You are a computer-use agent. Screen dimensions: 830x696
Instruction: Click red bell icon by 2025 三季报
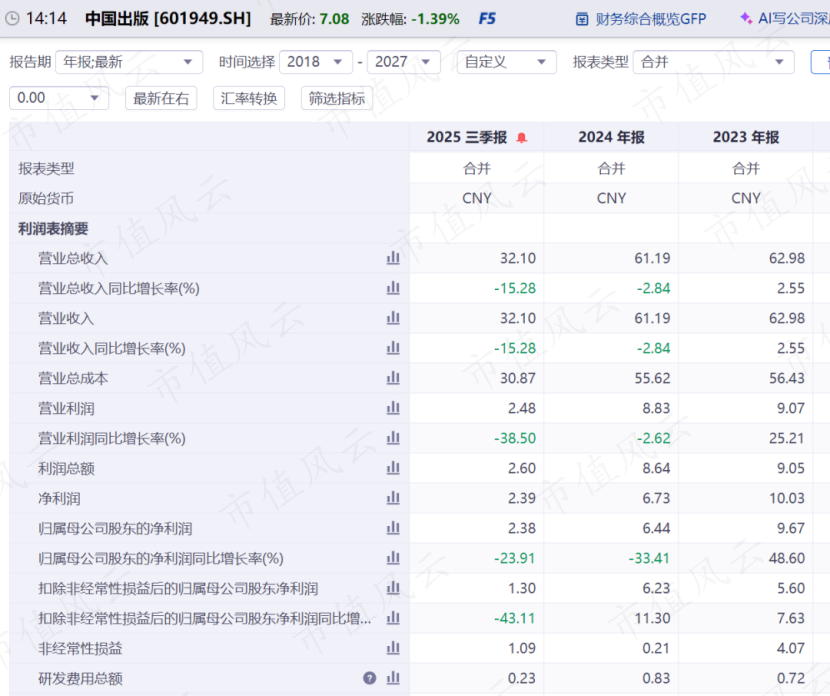pyautogui.click(x=521, y=138)
